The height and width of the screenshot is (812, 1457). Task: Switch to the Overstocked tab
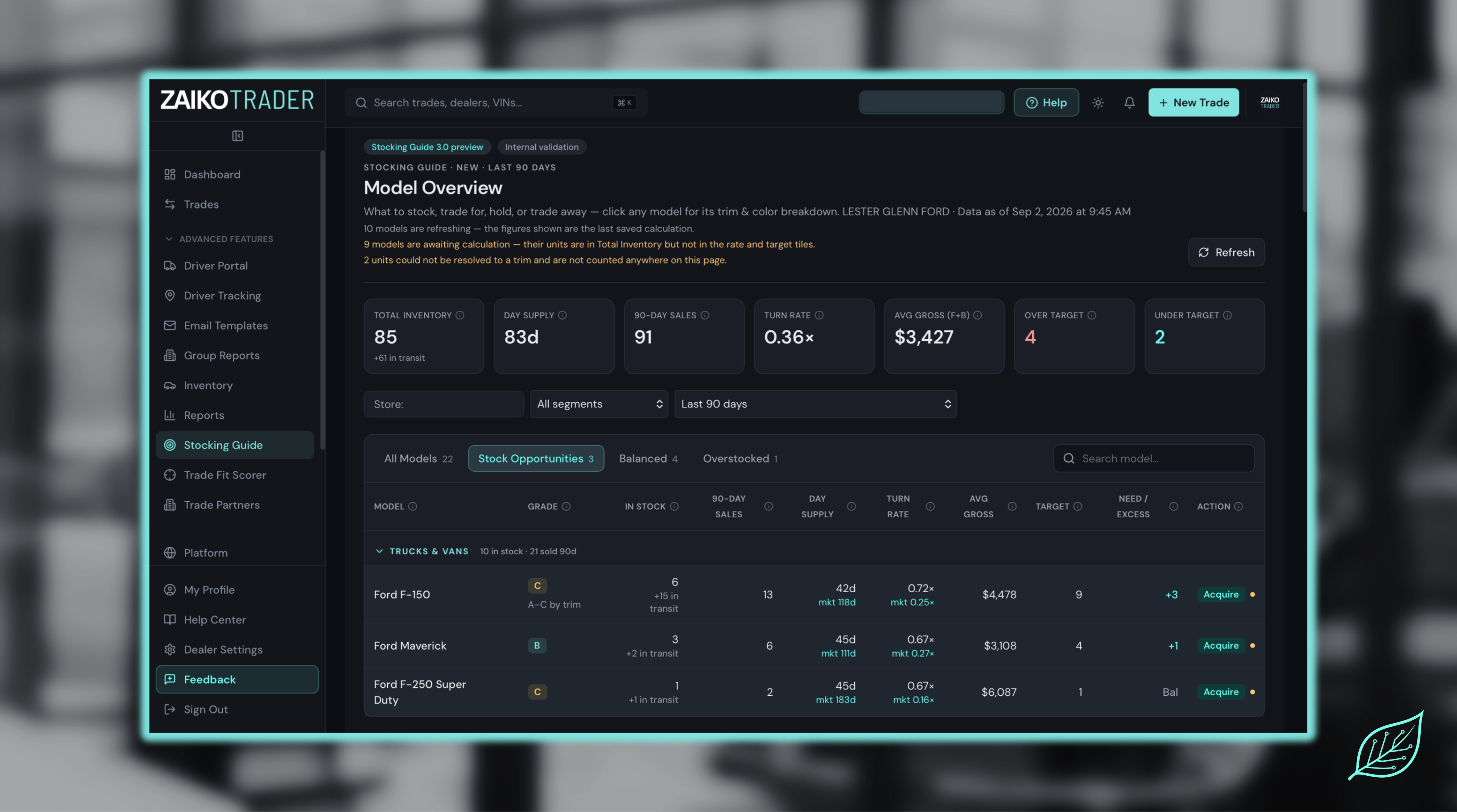point(740,458)
